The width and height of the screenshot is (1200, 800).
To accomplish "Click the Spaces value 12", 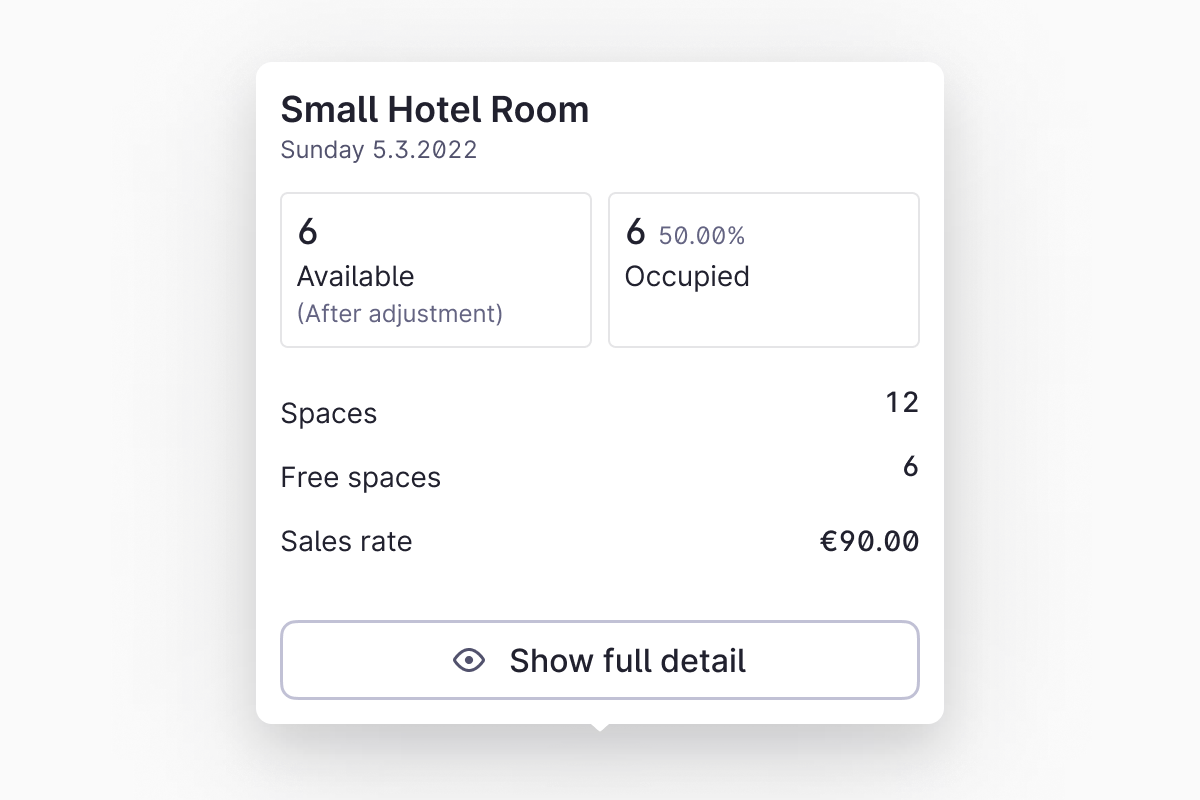I will (x=901, y=402).
